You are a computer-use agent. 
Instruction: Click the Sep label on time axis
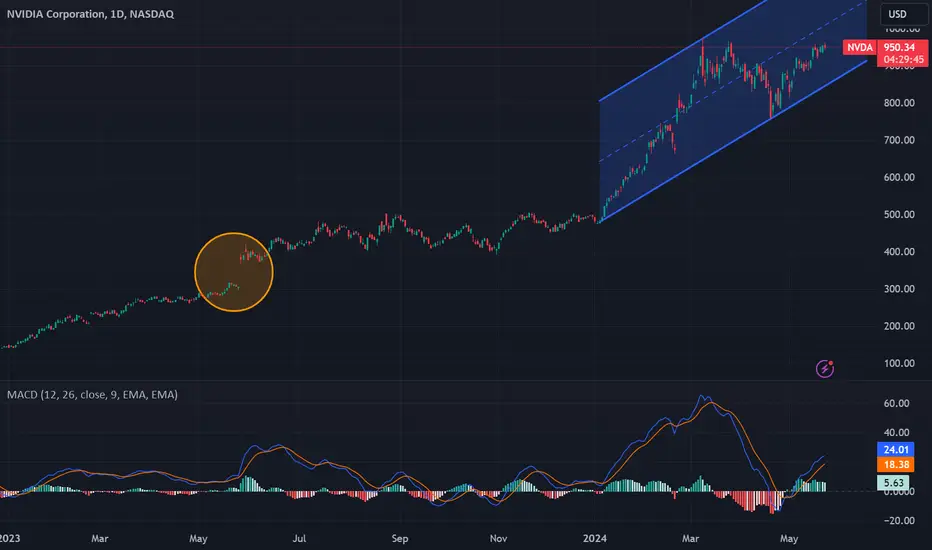(399, 538)
